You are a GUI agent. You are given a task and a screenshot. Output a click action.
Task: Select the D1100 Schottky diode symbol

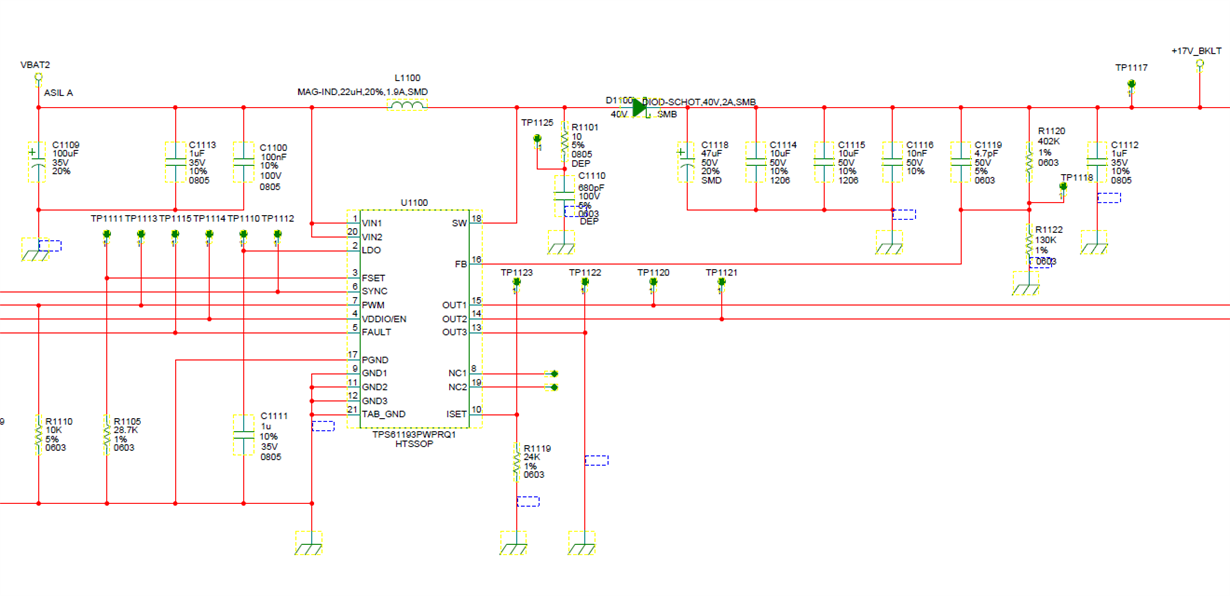click(x=641, y=107)
